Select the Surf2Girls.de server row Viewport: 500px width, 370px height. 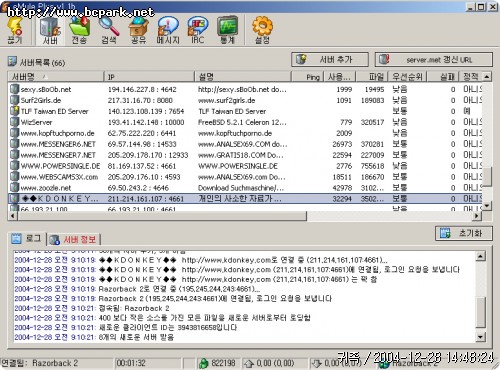coord(245,100)
